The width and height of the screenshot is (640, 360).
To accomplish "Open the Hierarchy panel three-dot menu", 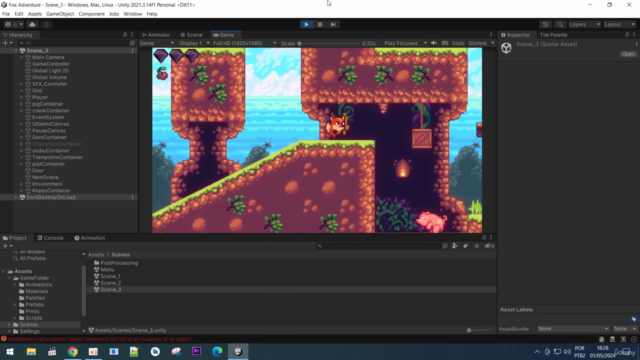I will pyautogui.click(x=132, y=35).
